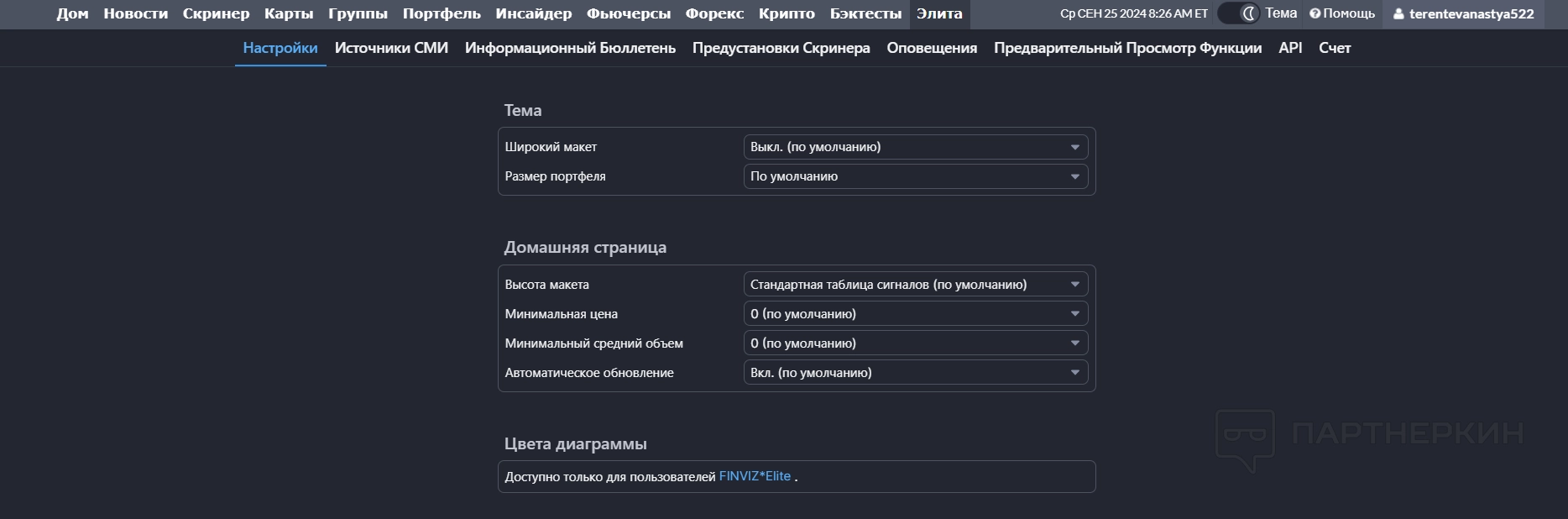The width and height of the screenshot is (1568, 519).
Task: Expand the Высота макета dropdown
Action: pos(915,285)
